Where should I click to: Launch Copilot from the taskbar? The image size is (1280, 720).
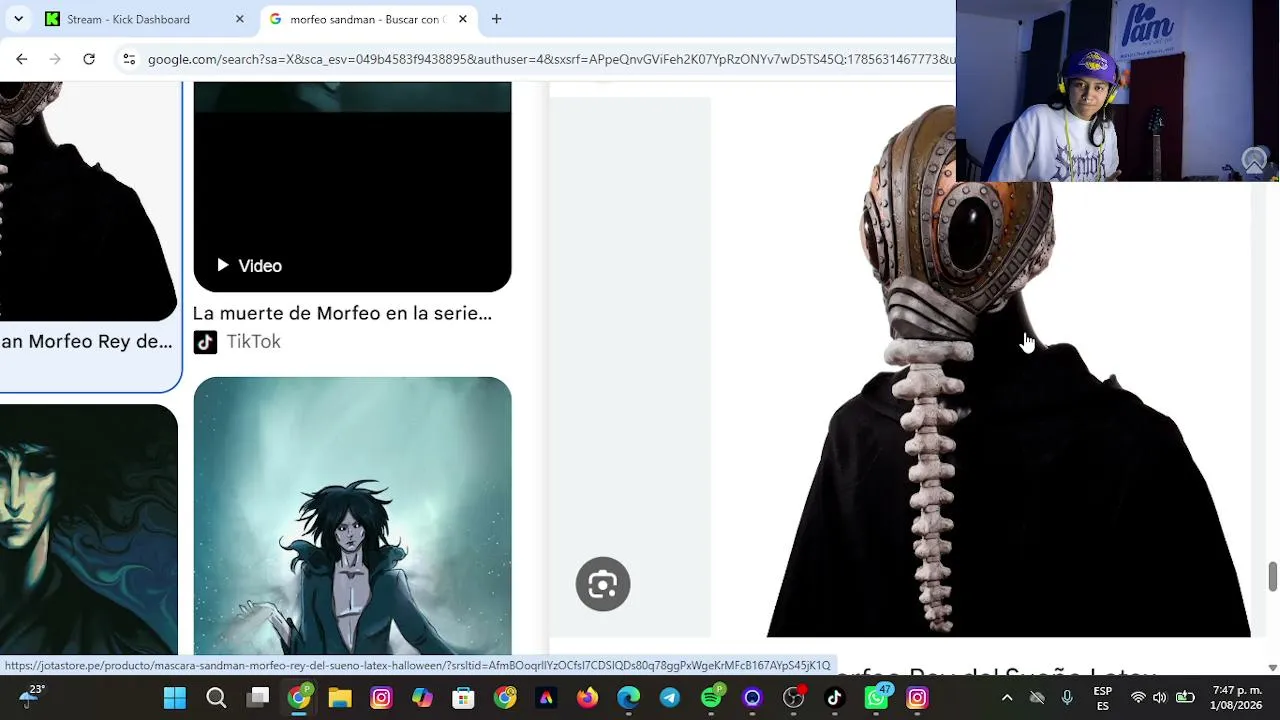422,698
